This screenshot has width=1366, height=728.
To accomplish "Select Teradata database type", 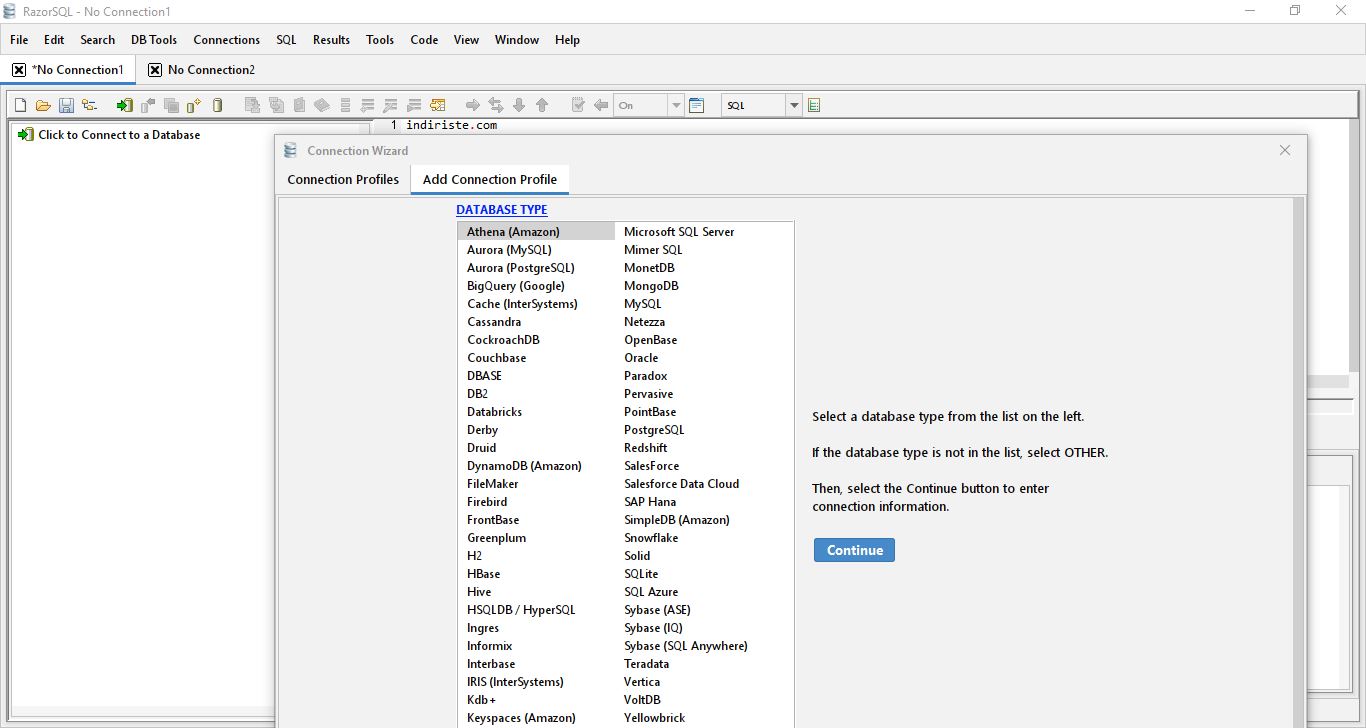I will (x=646, y=664).
